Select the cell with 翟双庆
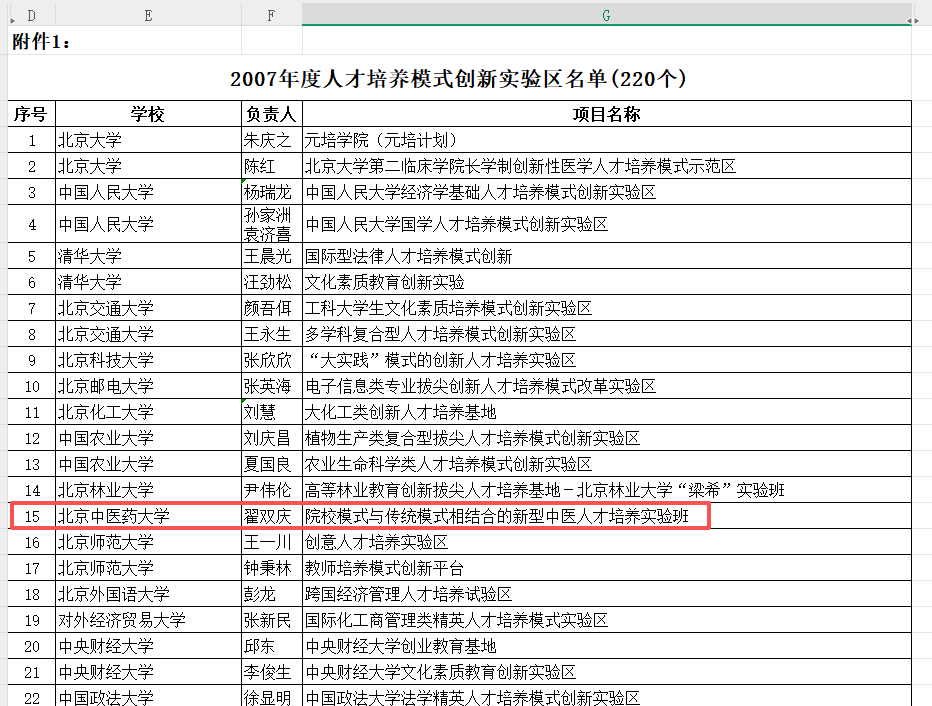Screen dimensions: 932x706 point(271,516)
